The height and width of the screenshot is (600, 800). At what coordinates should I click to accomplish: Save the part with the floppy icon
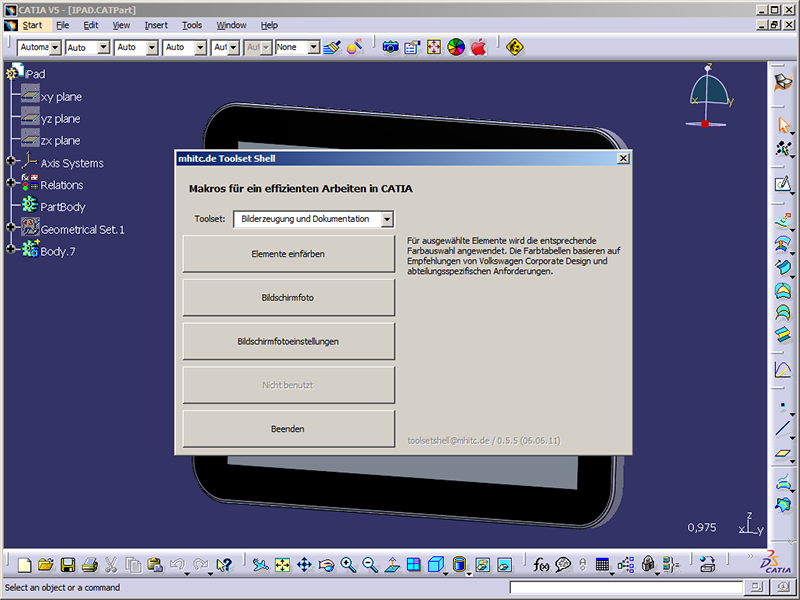coord(68,564)
